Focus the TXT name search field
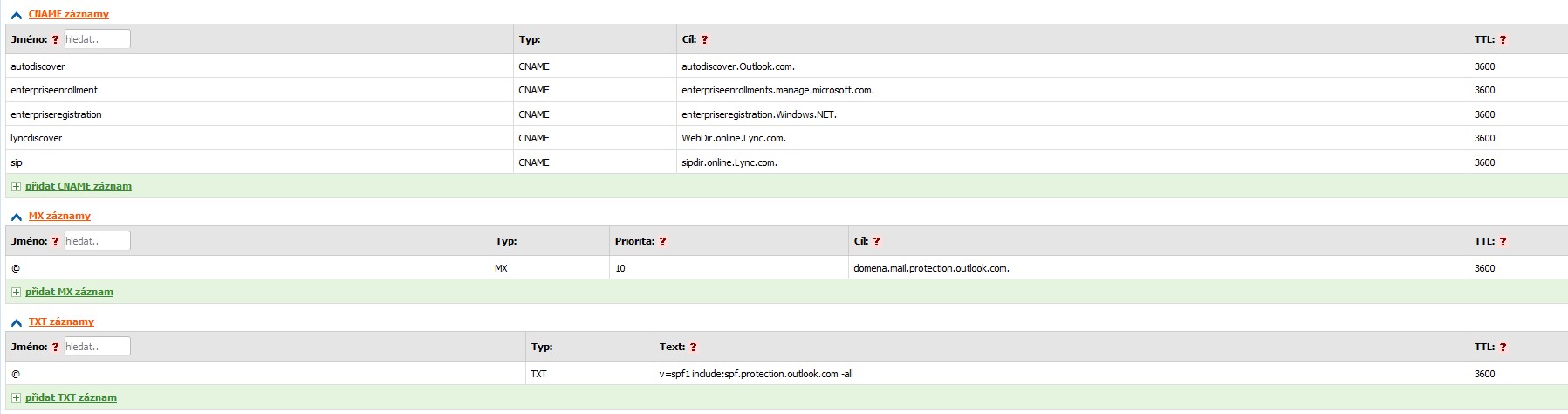This screenshot has height=414, width=1568. [97, 347]
